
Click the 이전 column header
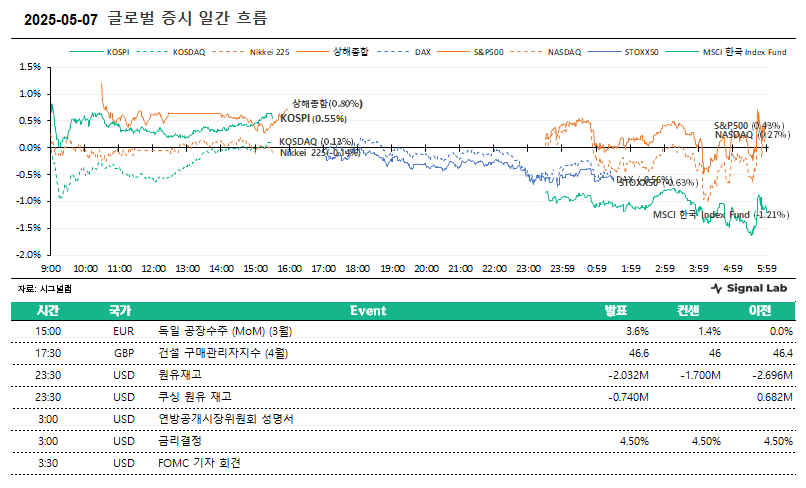[760, 311]
